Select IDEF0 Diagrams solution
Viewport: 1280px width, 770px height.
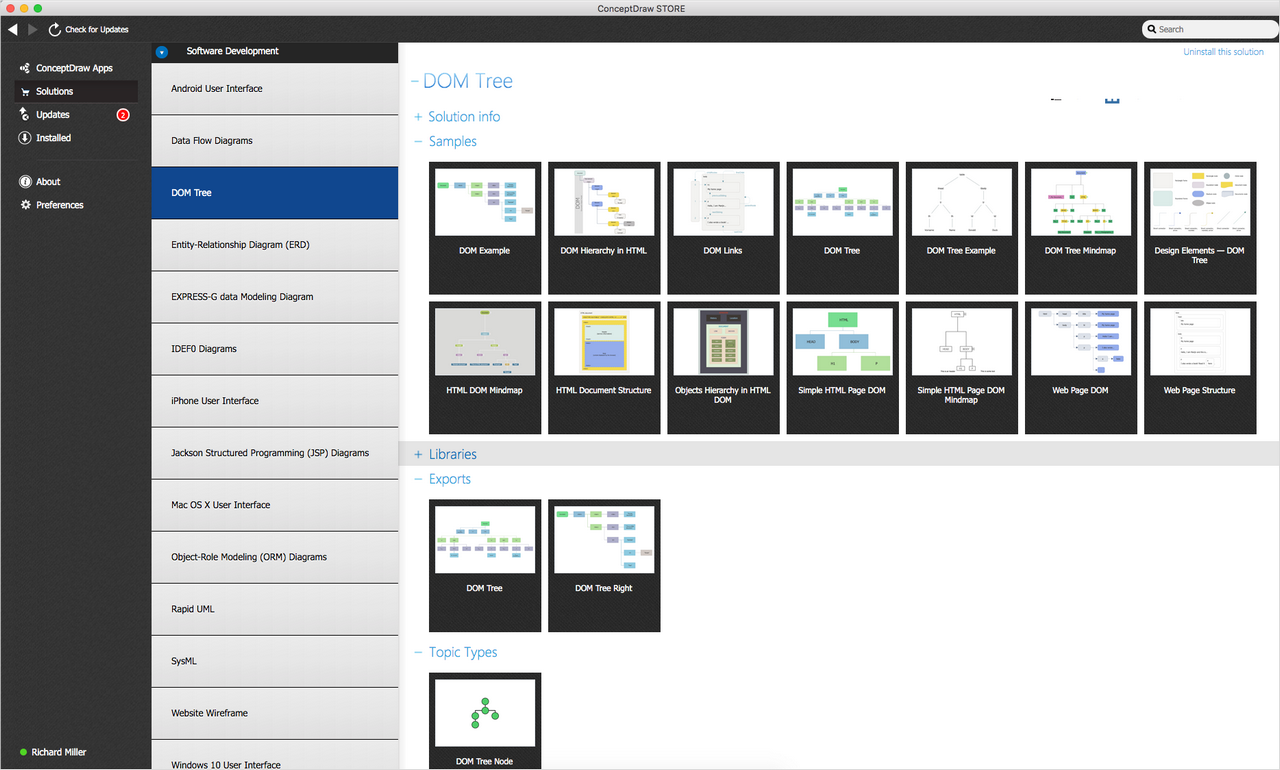coord(275,349)
